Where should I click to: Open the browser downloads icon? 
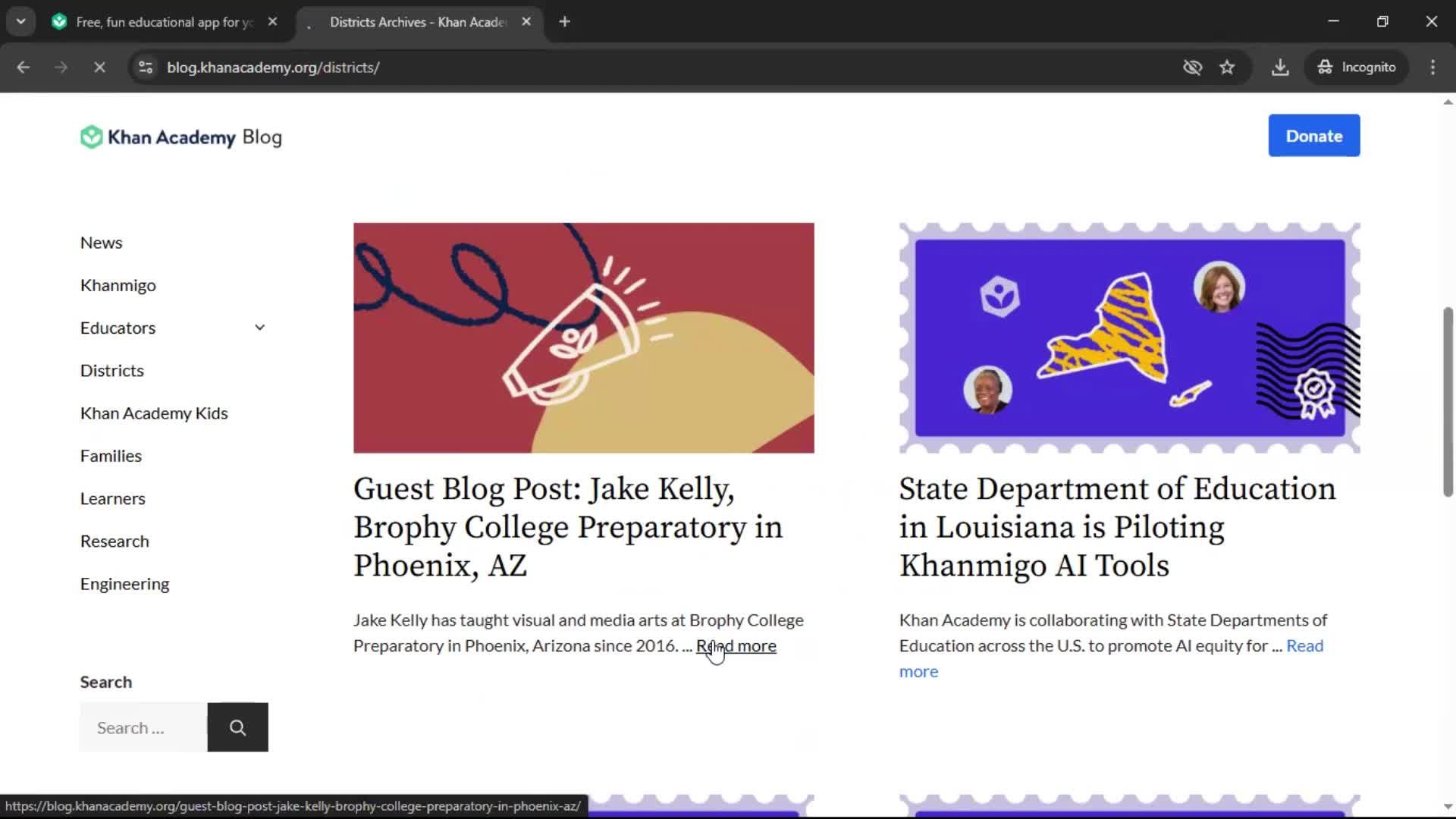[1280, 67]
